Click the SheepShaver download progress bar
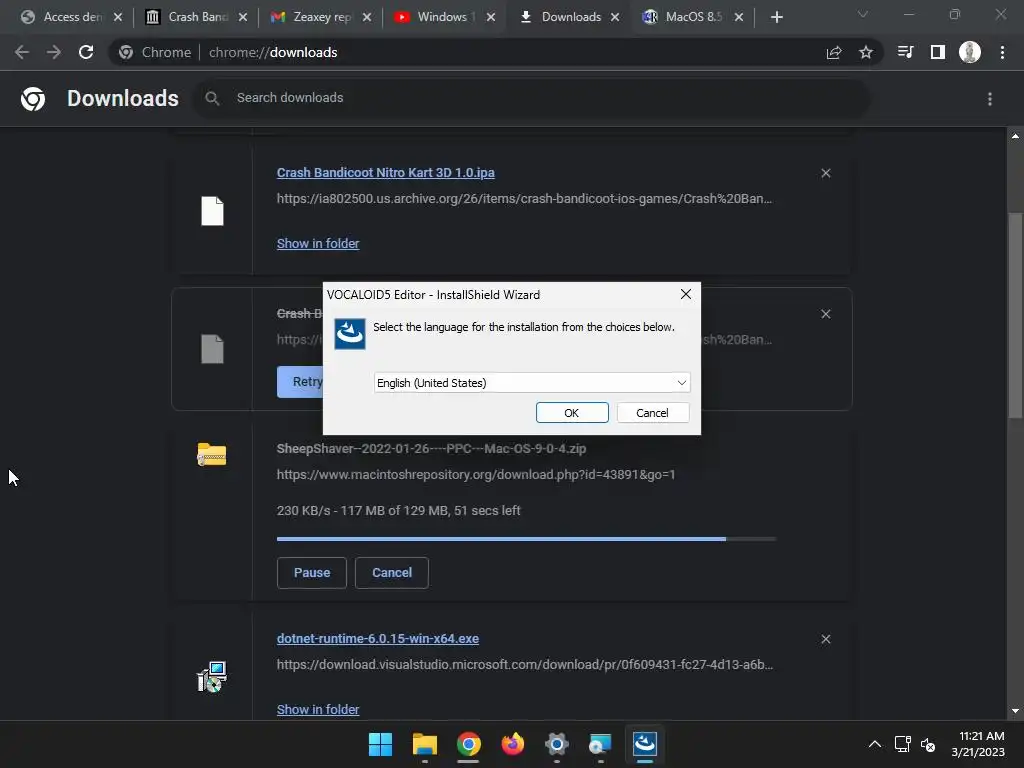Viewport: 1024px width, 768px height. pyautogui.click(x=526, y=539)
